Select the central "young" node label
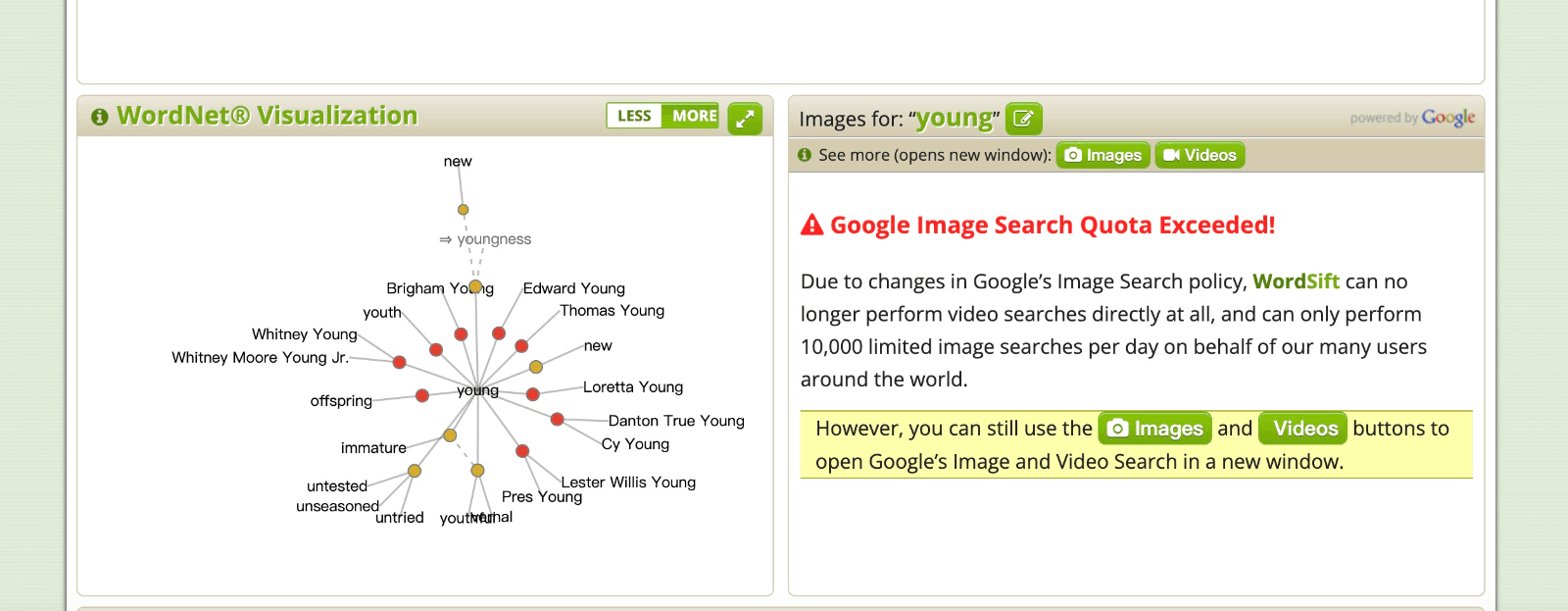 click(x=477, y=390)
